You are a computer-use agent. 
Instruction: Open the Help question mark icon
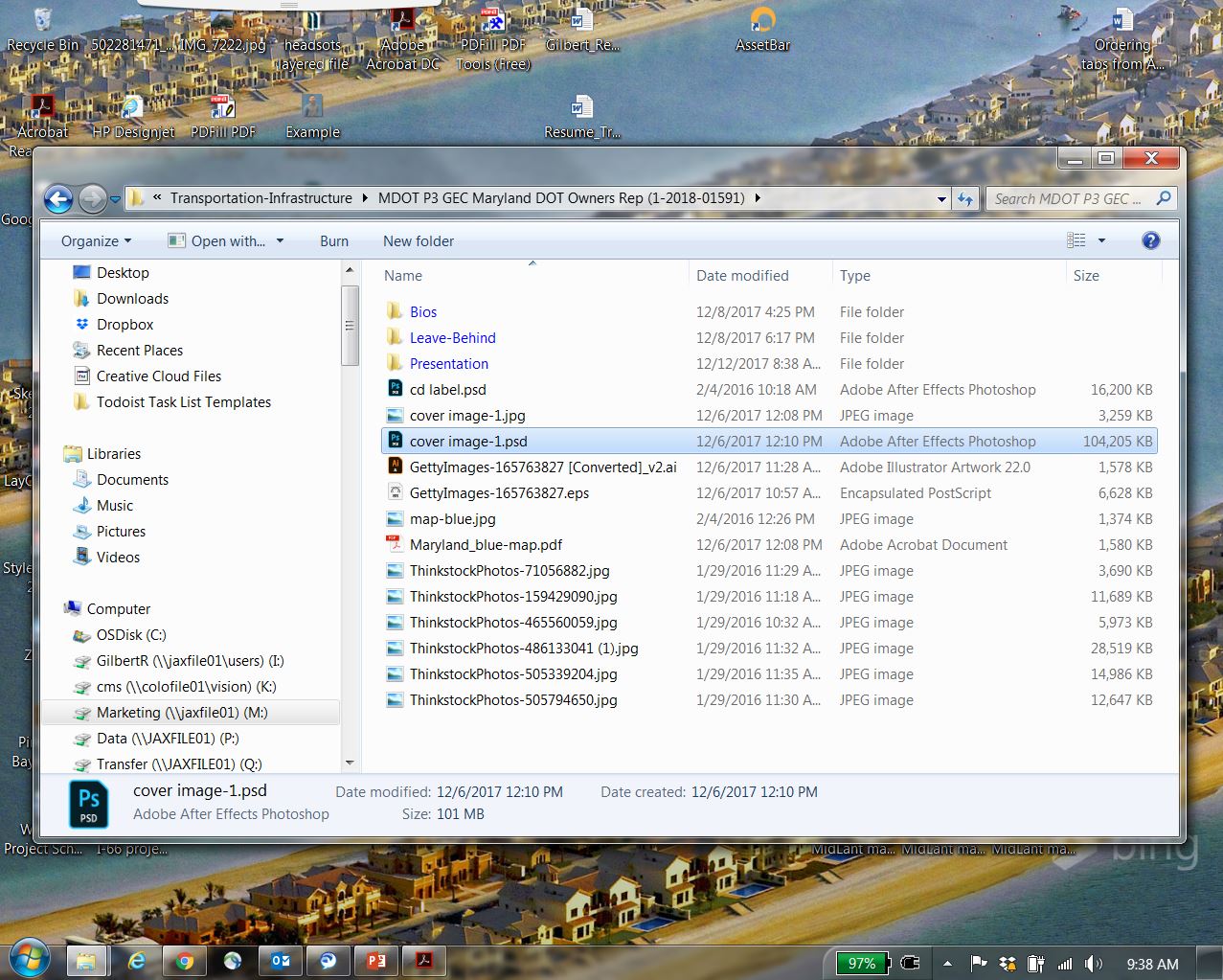click(1150, 240)
